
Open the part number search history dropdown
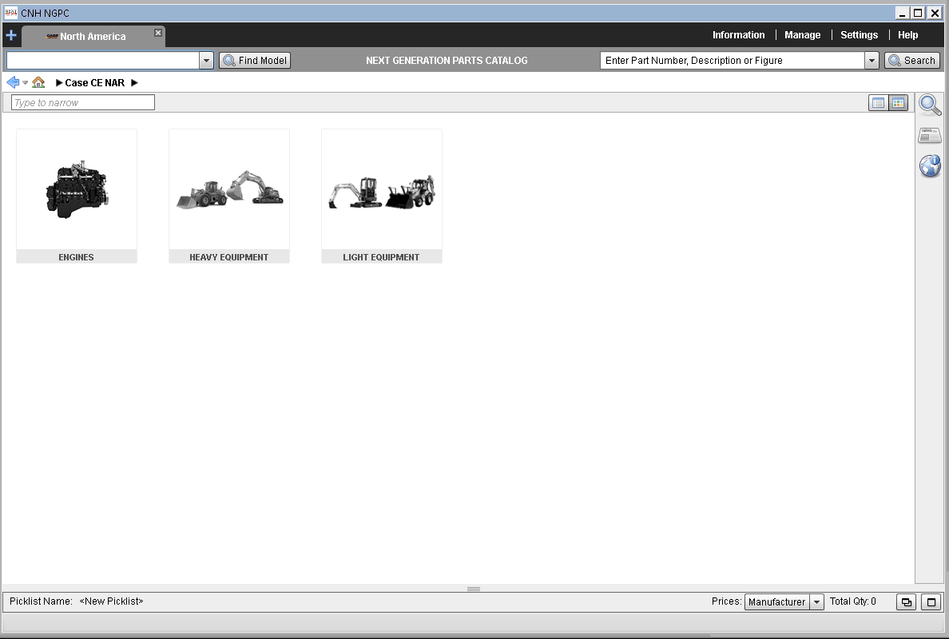click(x=871, y=61)
